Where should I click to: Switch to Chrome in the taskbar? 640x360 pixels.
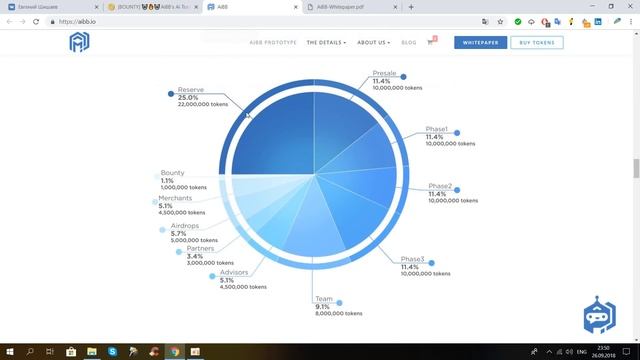tap(175, 351)
